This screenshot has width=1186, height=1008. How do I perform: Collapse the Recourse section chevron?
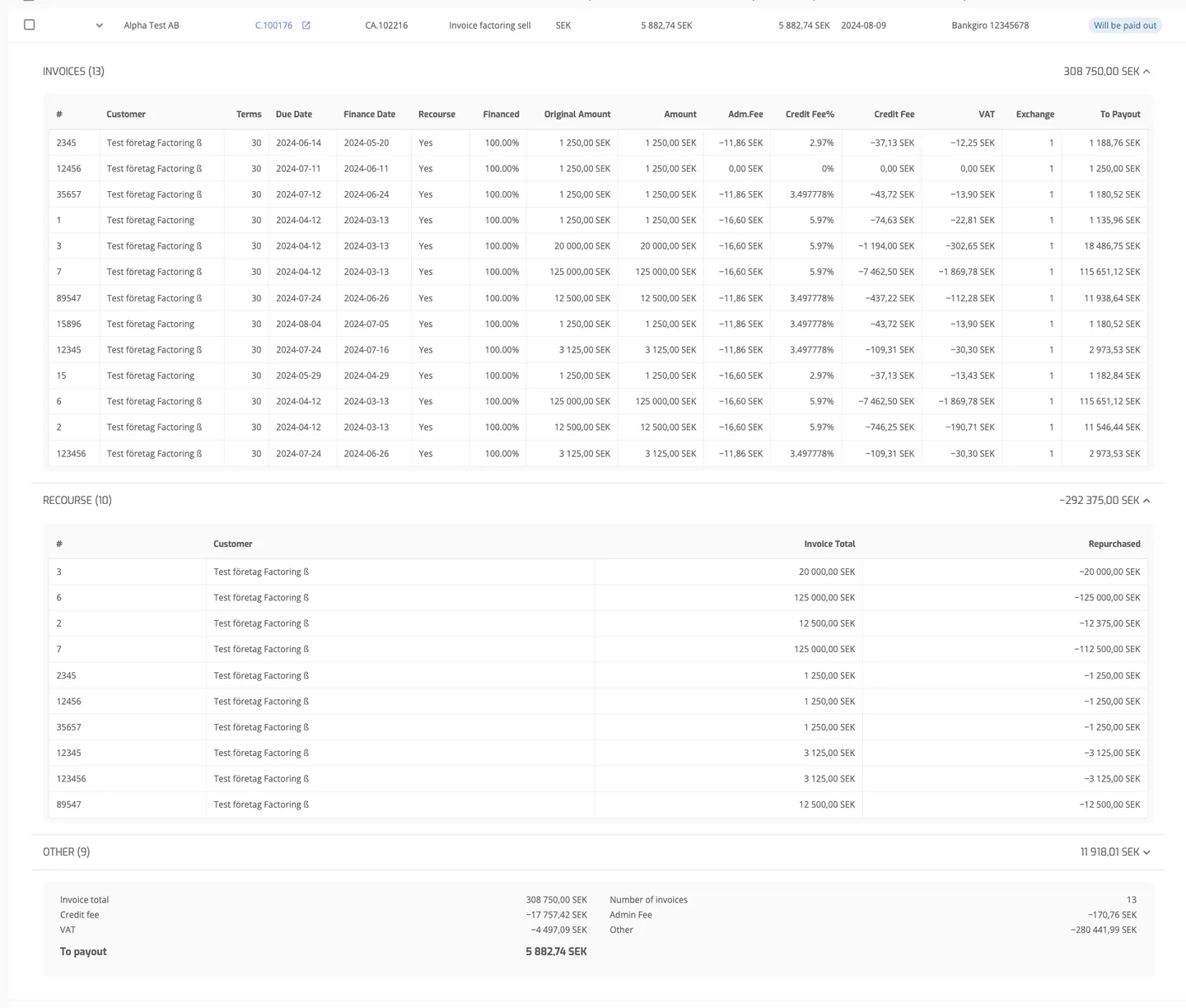tap(1147, 501)
